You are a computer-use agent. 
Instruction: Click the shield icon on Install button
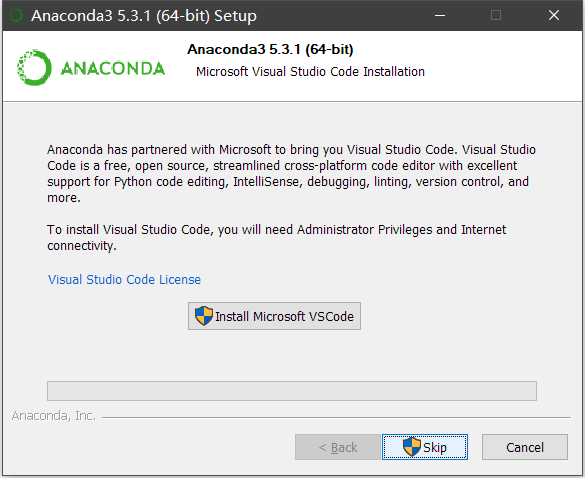click(x=204, y=316)
